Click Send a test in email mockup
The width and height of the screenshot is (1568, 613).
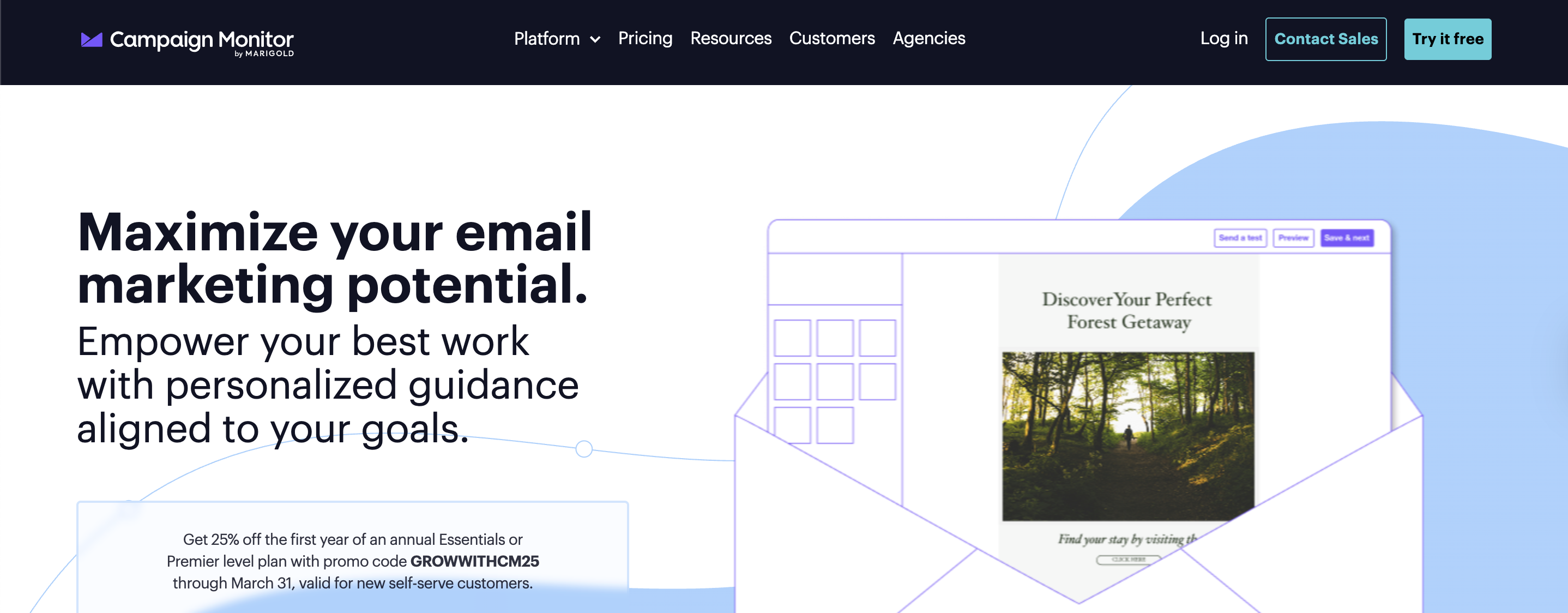[1239, 238]
